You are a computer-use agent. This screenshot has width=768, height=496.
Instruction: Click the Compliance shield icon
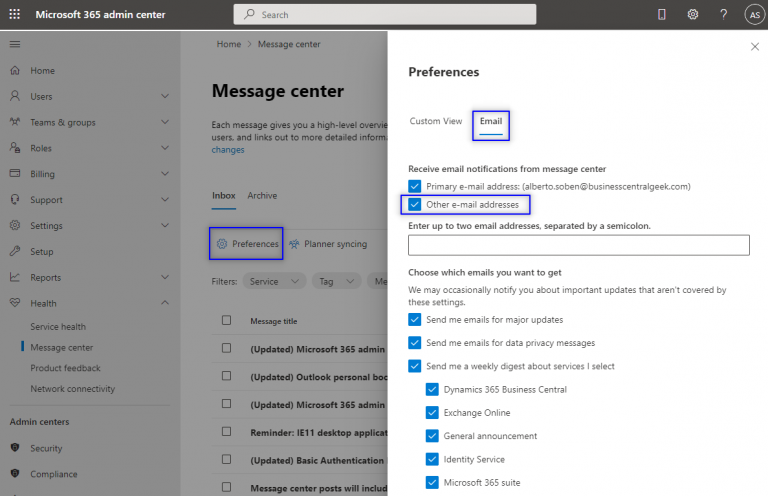click(x=15, y=473)
